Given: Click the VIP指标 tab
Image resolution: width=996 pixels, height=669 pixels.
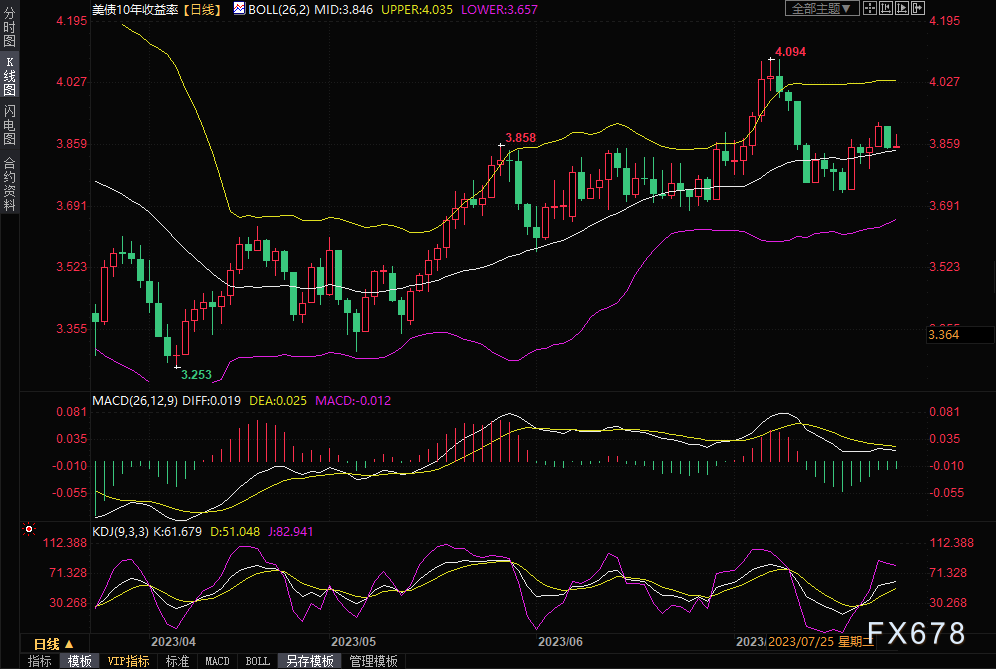Looking at the screenshot, I should click(x=127, y=661).
